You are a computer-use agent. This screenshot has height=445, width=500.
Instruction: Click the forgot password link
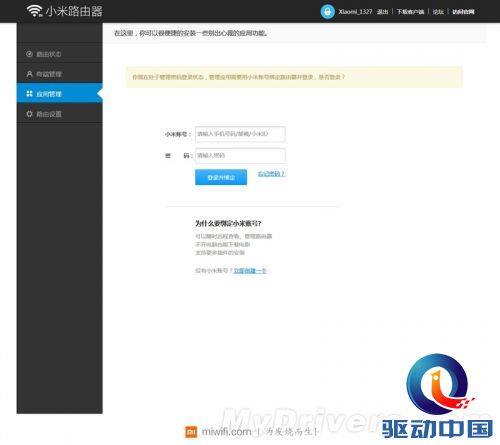(x=271, y=174)
